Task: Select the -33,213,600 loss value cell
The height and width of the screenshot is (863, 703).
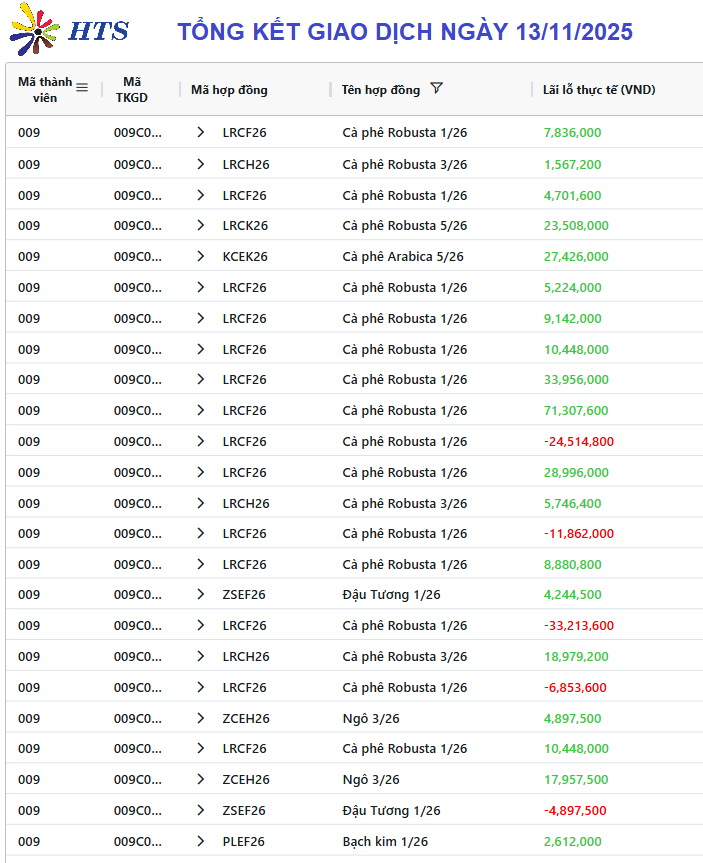Action: (x=578, y=626)
